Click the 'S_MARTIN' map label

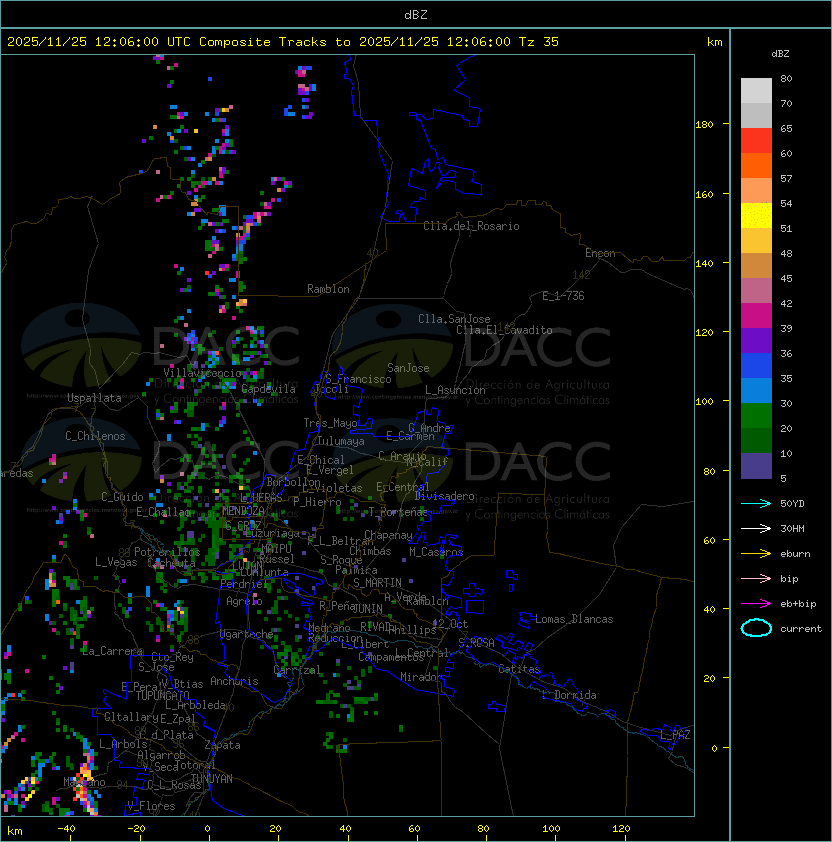click(377, 583)
